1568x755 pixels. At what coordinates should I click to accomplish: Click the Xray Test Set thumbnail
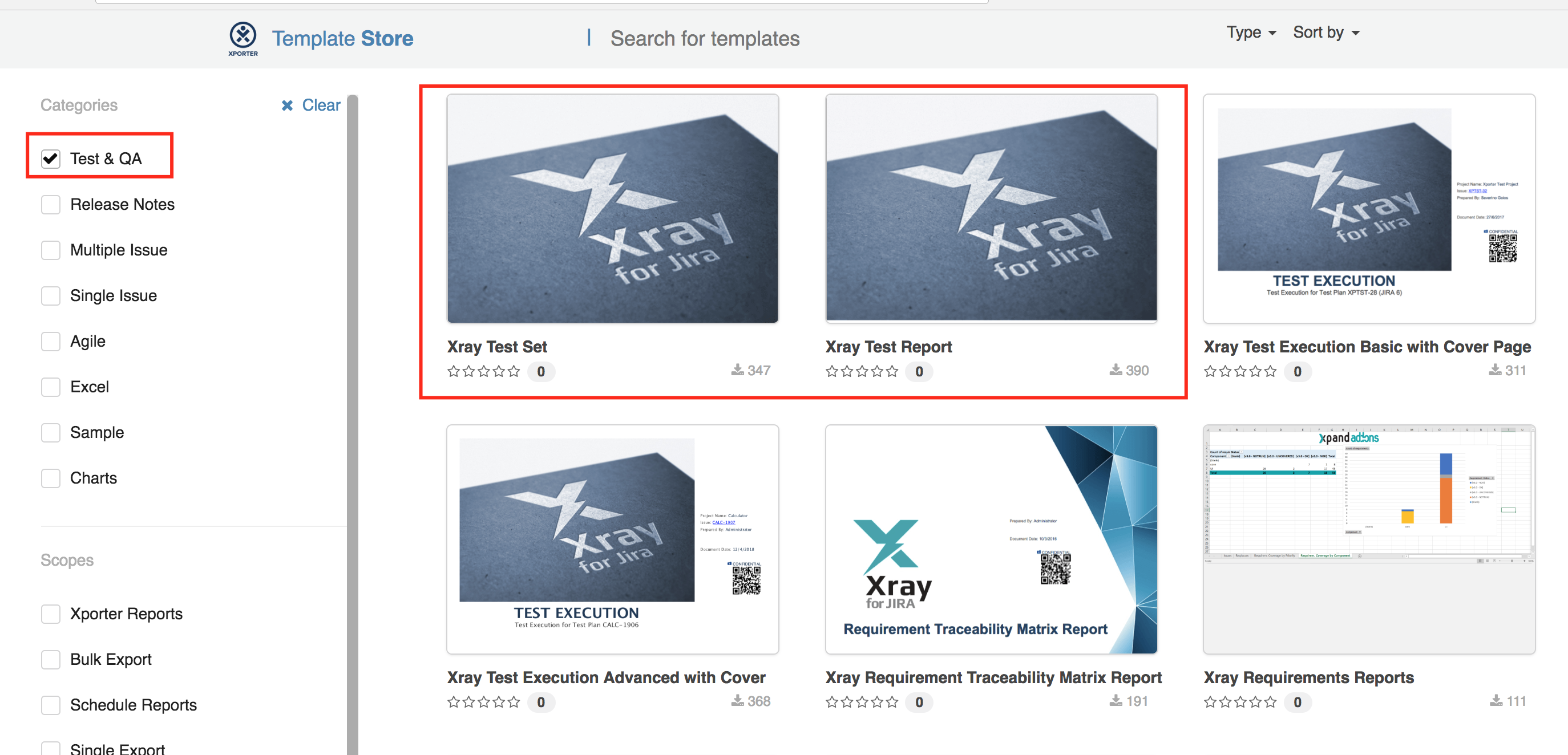[612, 208]
